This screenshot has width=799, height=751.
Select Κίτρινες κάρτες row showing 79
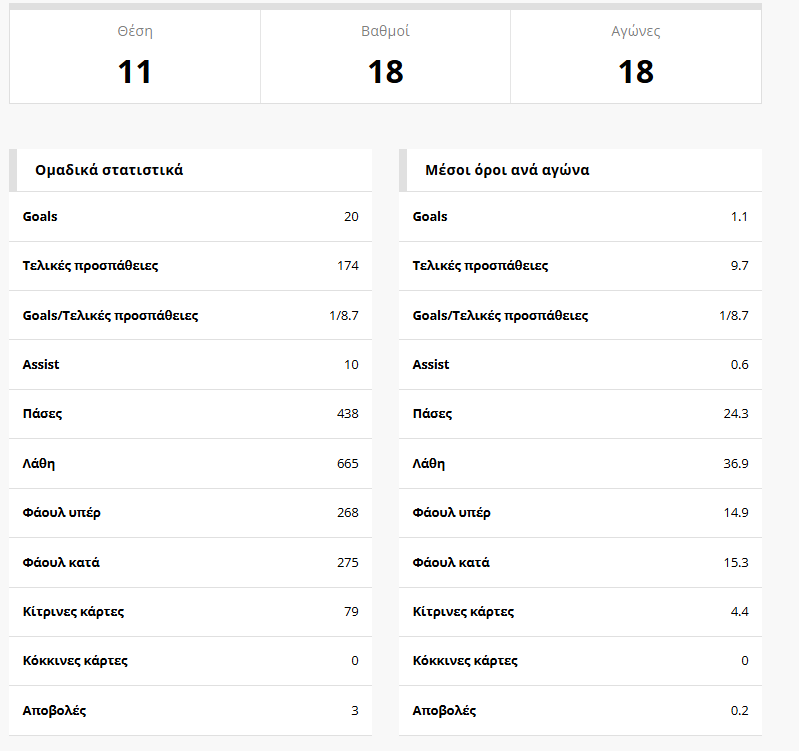pos(190,612)
